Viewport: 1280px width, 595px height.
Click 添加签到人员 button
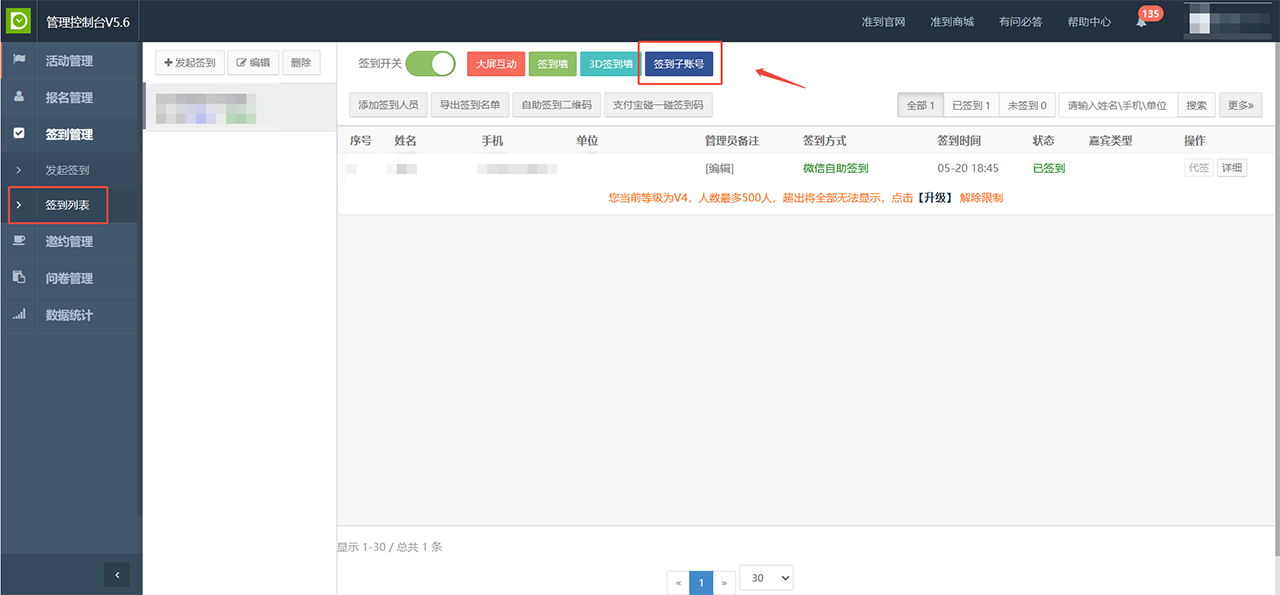[388, 105]
